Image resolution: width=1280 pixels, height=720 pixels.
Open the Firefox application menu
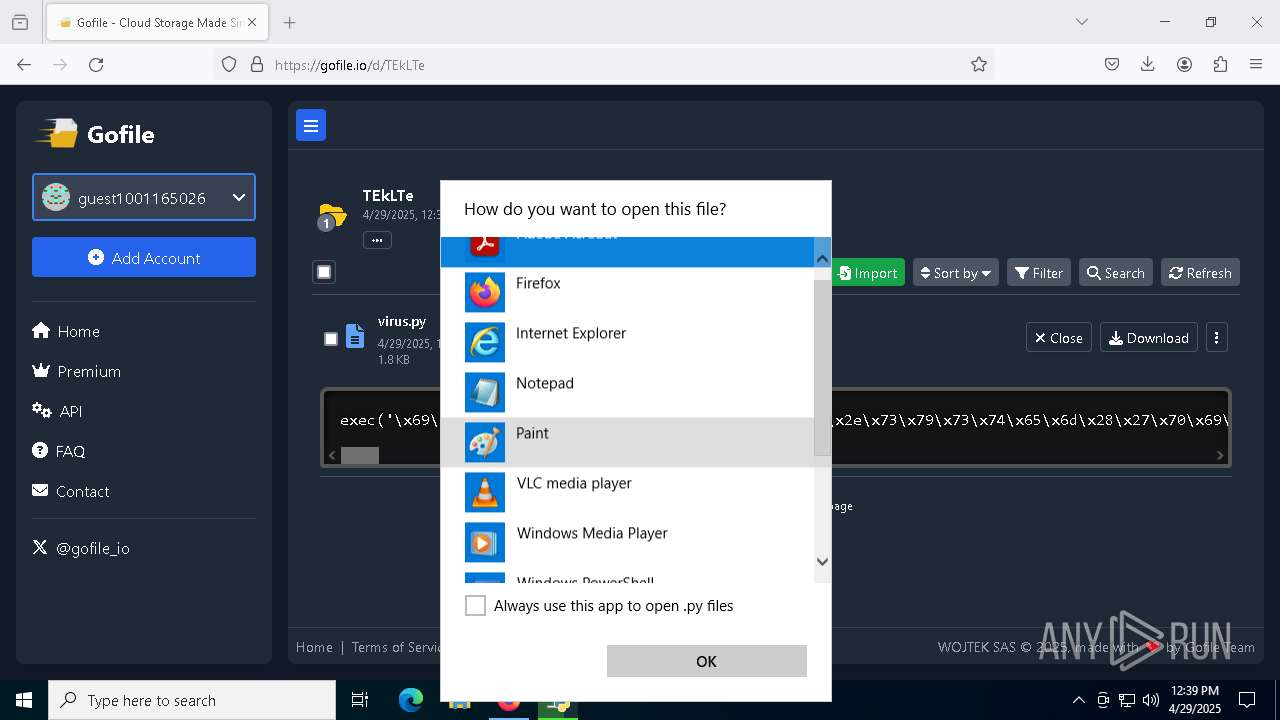click(1256, 64)
